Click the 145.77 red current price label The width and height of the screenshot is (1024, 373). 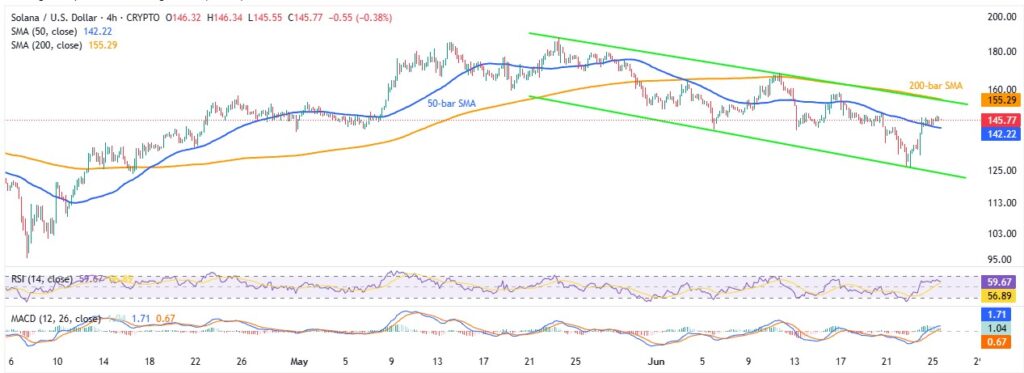[1001, 120]
